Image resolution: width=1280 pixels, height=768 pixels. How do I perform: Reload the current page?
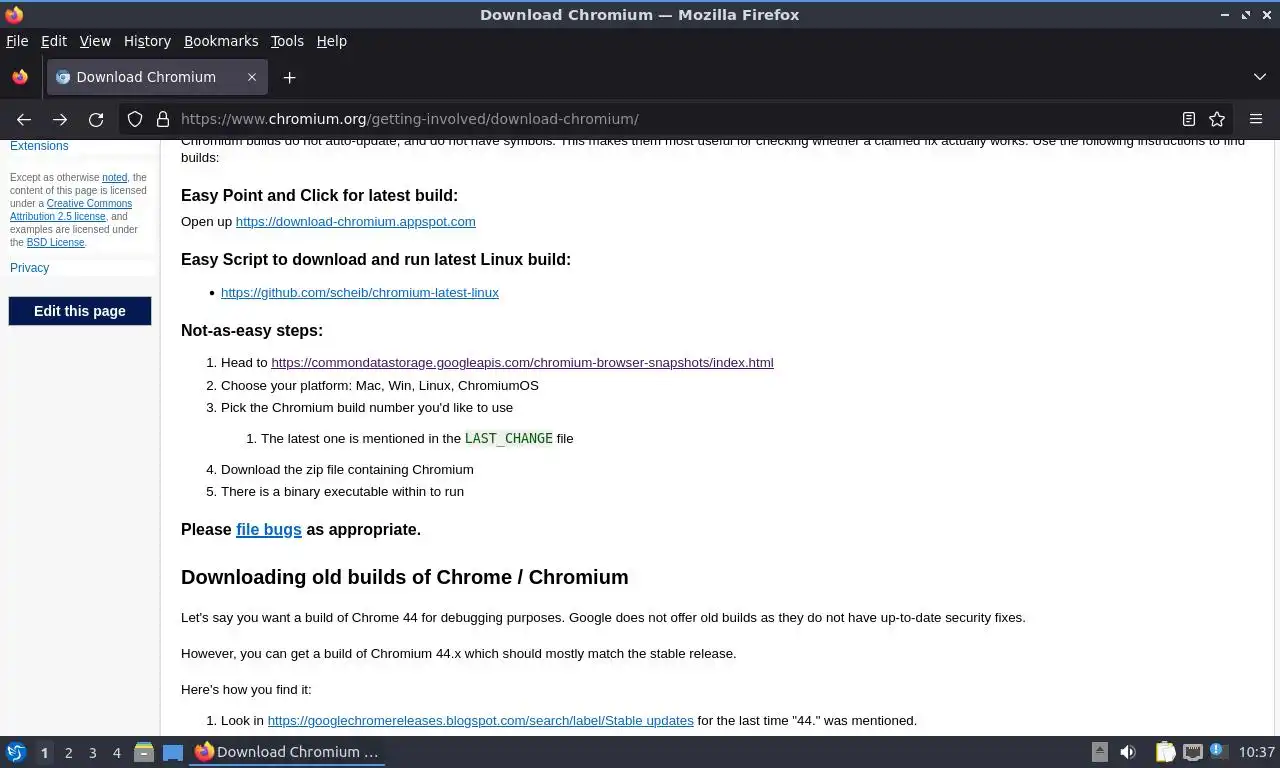[96, 119]
